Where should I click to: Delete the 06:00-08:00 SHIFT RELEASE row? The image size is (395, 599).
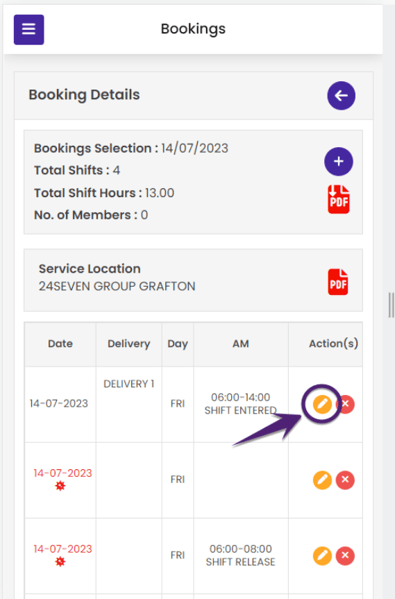[345, 555]
